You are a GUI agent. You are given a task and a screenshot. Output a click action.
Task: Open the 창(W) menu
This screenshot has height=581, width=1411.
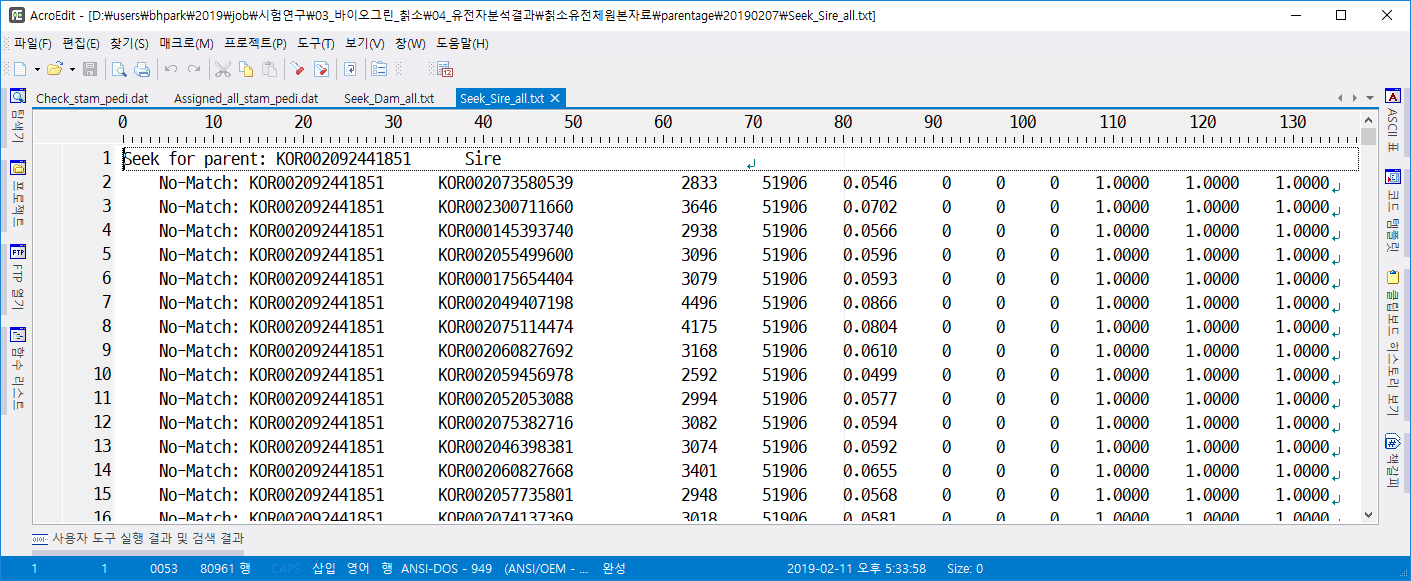coord(410,44)
